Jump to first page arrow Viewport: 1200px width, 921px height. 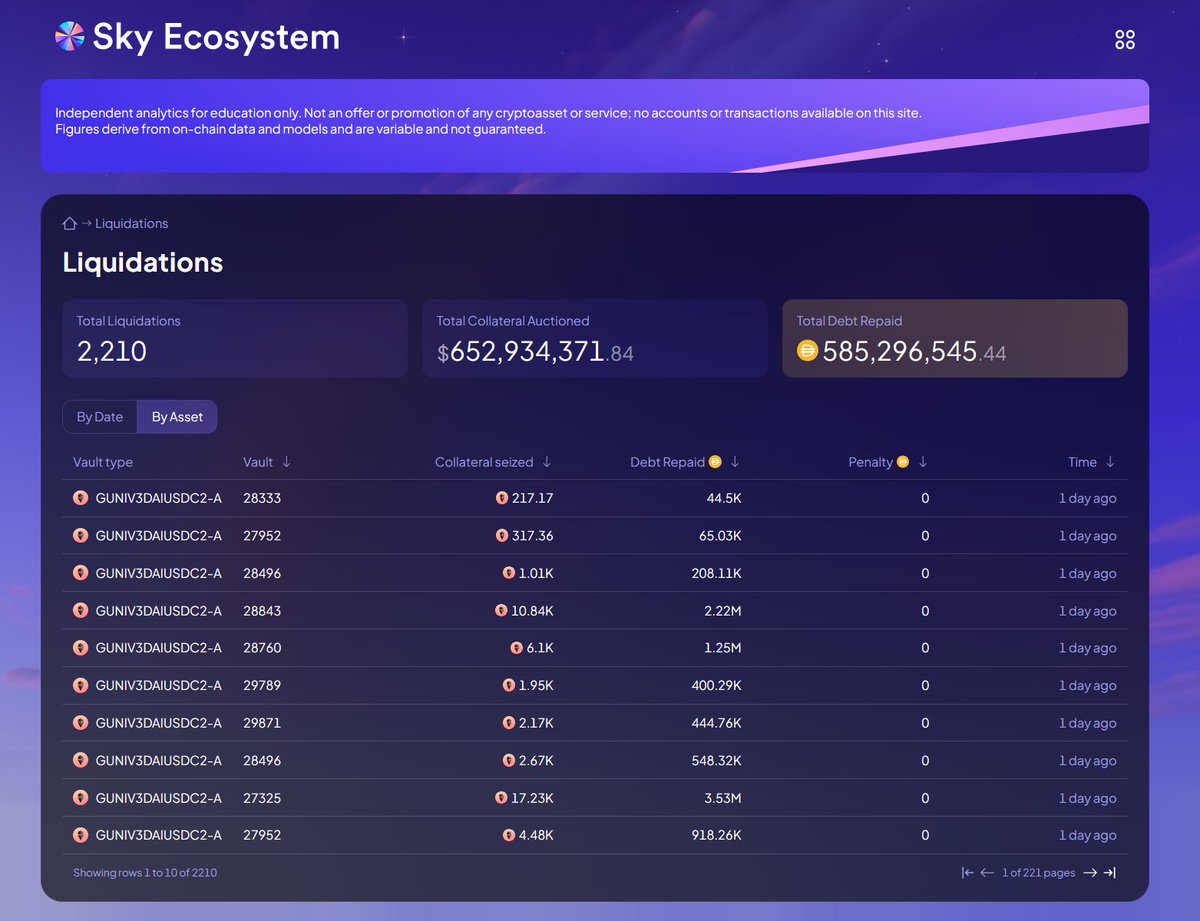pyautogui.click(x=967, y=873)
